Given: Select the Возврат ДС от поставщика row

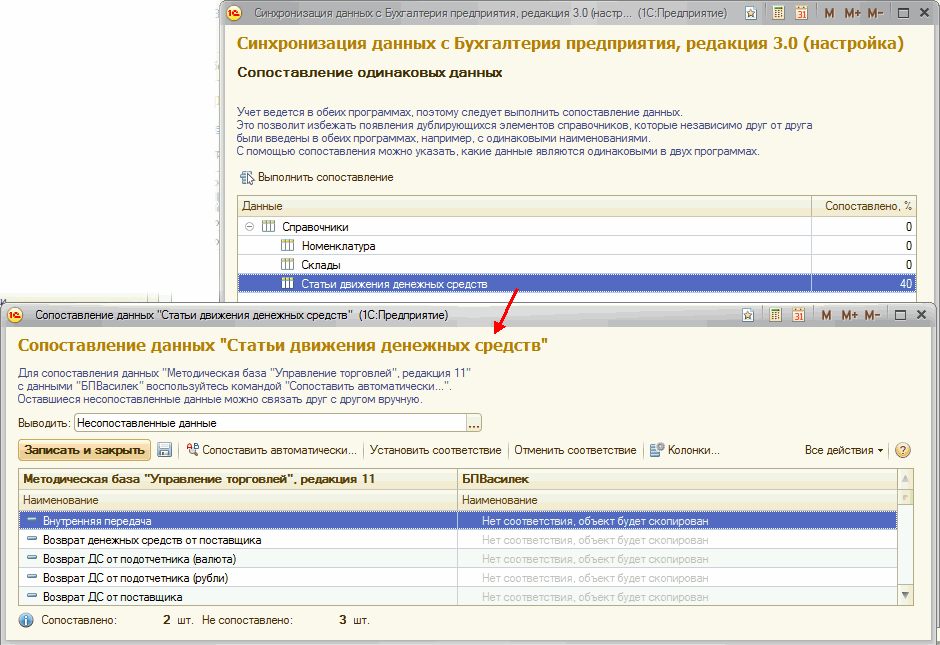Looking at the screenshot, I should (x=458, y=597).
